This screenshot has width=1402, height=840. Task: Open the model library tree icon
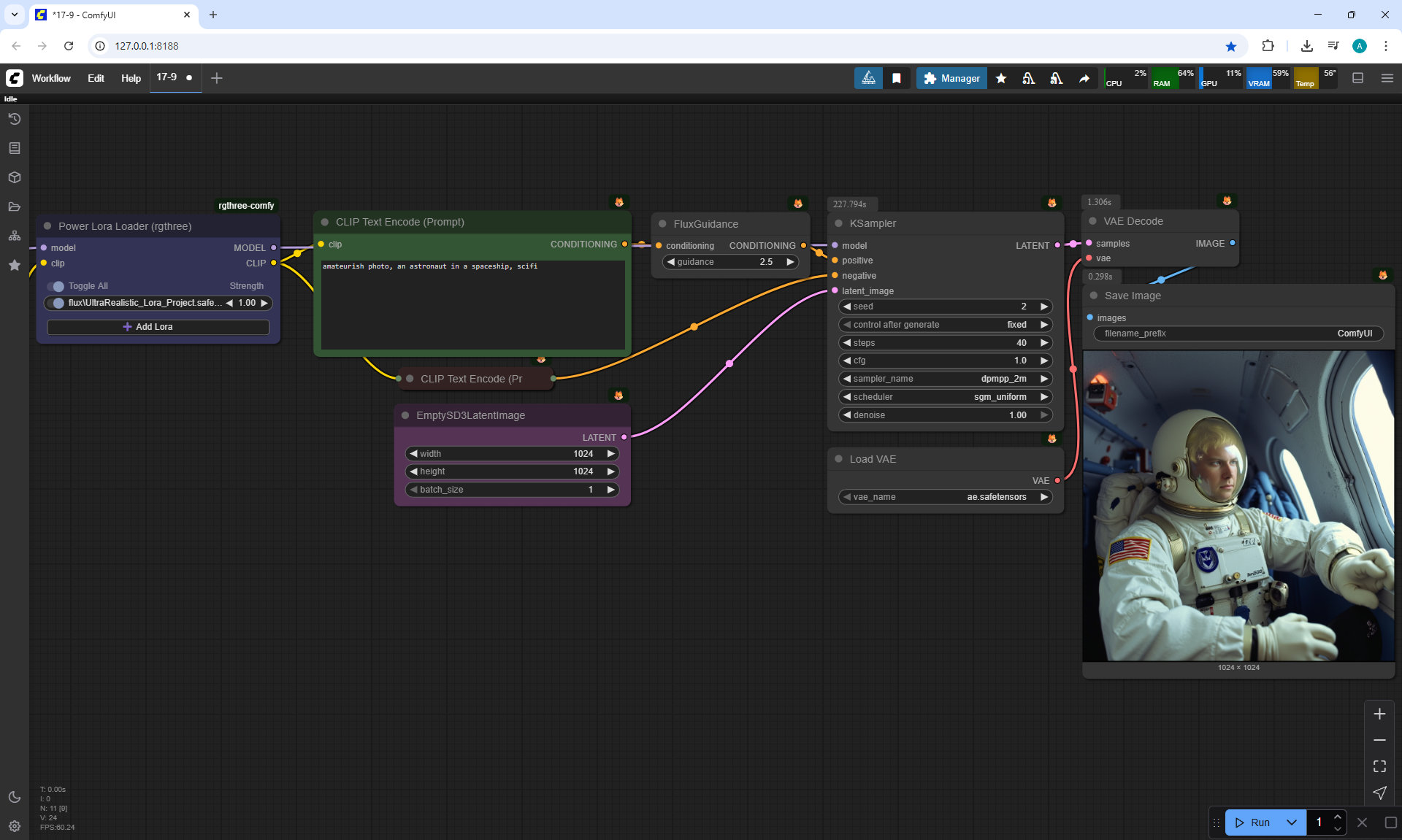(15, 236)
